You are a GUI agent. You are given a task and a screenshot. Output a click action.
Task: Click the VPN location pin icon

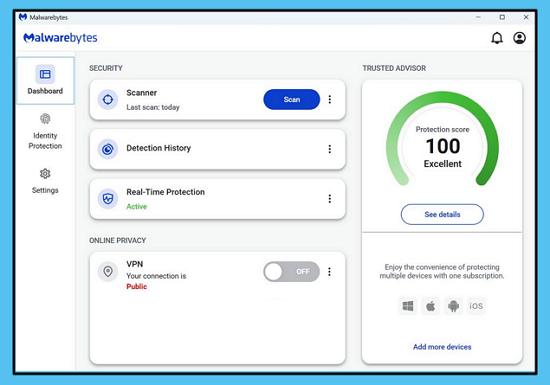click(108, 271)
